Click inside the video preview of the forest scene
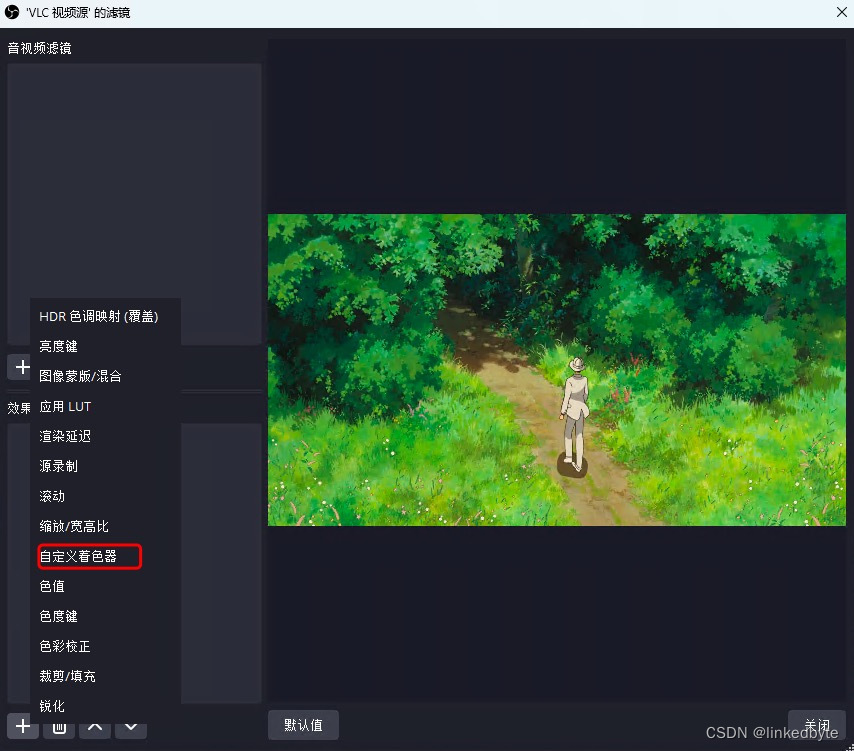The image size is (854, 751). tap(556, 370)
